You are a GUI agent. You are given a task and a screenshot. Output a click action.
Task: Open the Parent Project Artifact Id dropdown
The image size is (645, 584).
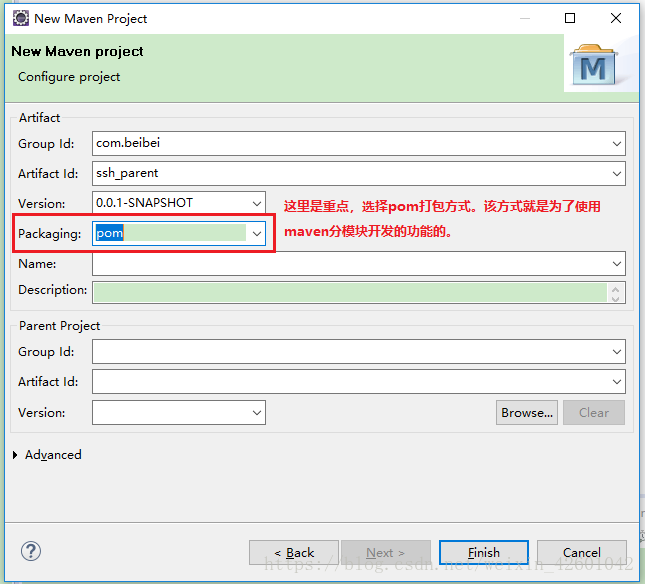pos(616,382)
